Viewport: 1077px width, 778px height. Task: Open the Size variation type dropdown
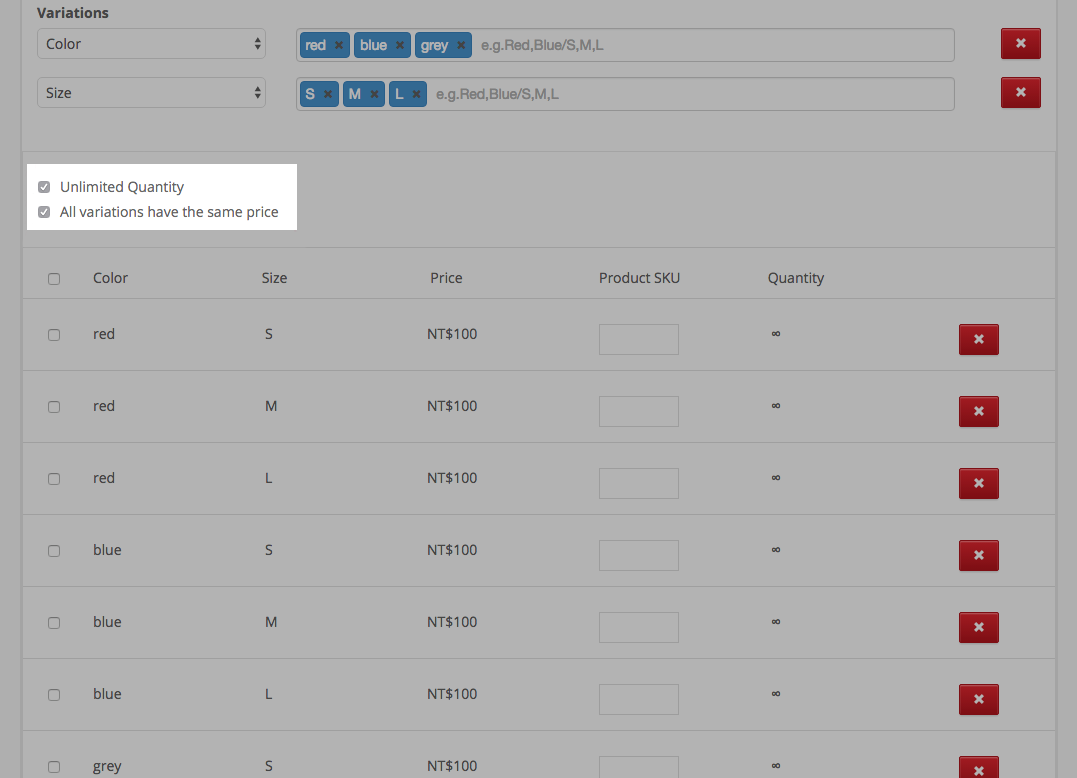click(x=151, y=93)
